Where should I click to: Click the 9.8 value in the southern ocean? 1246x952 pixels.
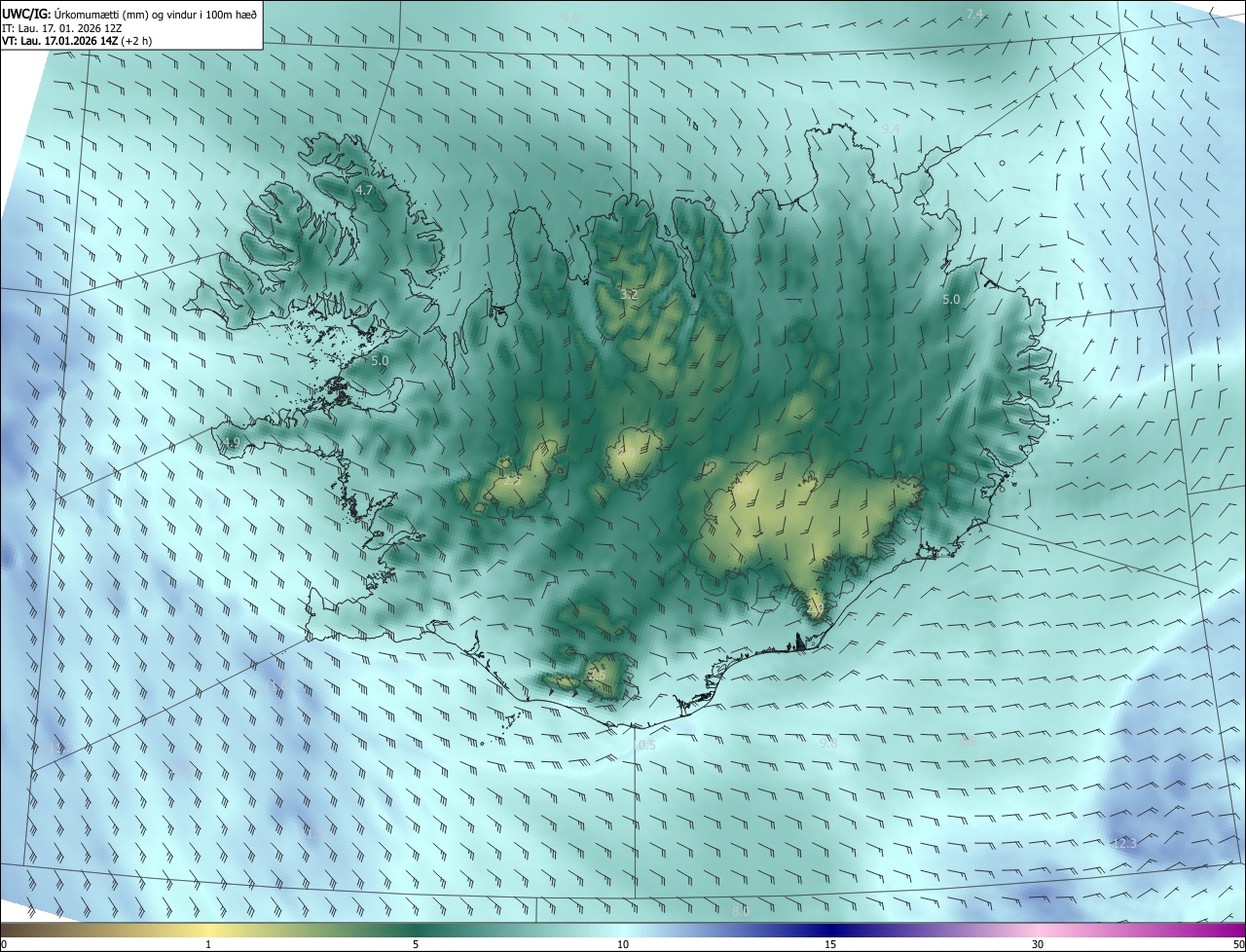point(828,743)
